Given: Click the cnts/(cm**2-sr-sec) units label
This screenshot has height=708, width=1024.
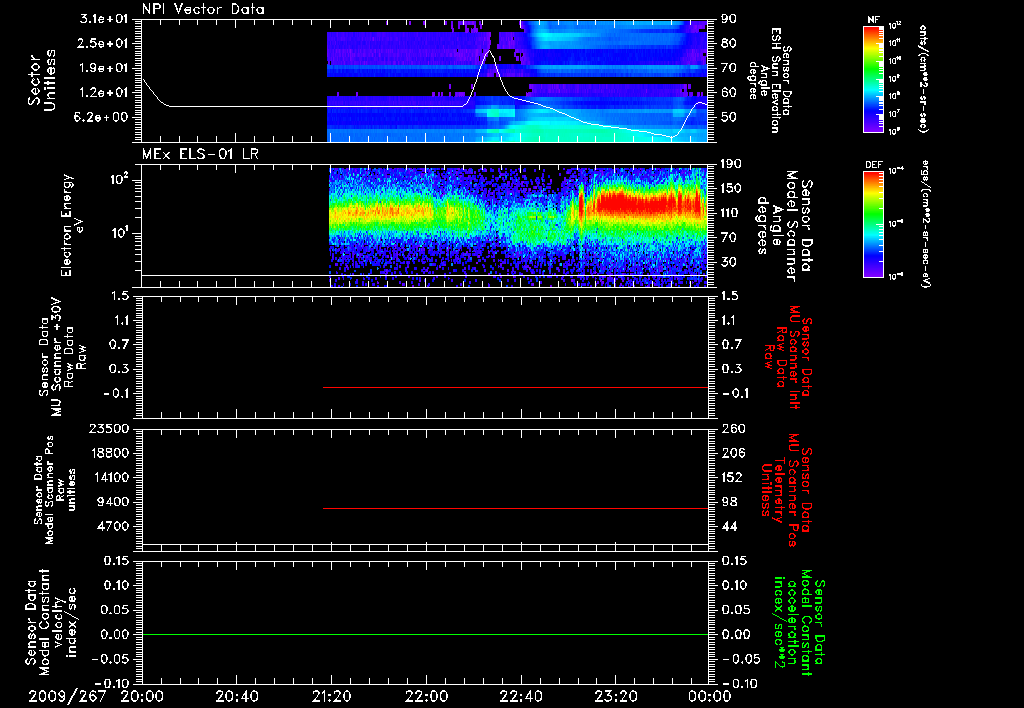Looking at the screenshot, I should coord(923,79).
